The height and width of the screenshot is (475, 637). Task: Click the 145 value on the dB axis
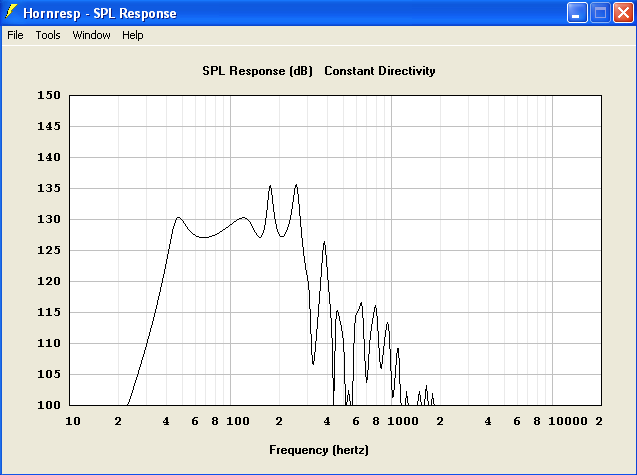tap(49, 126)
